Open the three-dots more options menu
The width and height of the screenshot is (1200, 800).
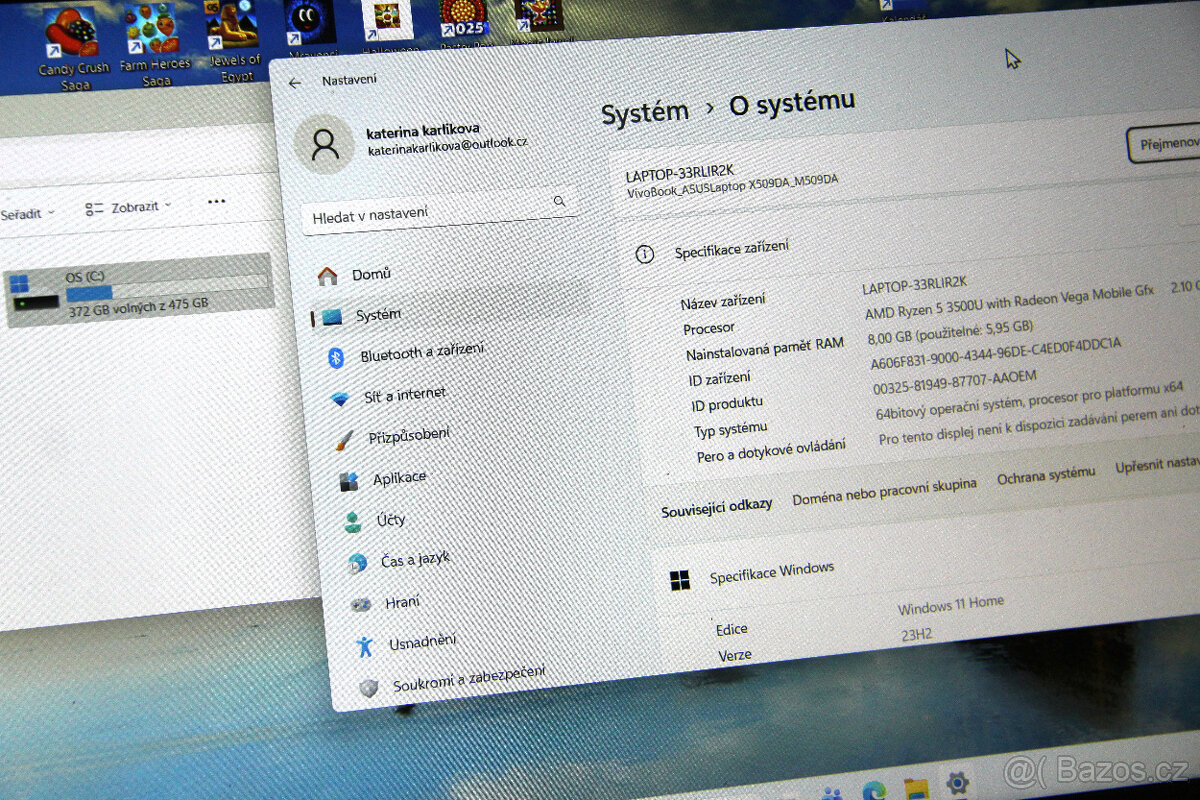[x=216, y=201]
